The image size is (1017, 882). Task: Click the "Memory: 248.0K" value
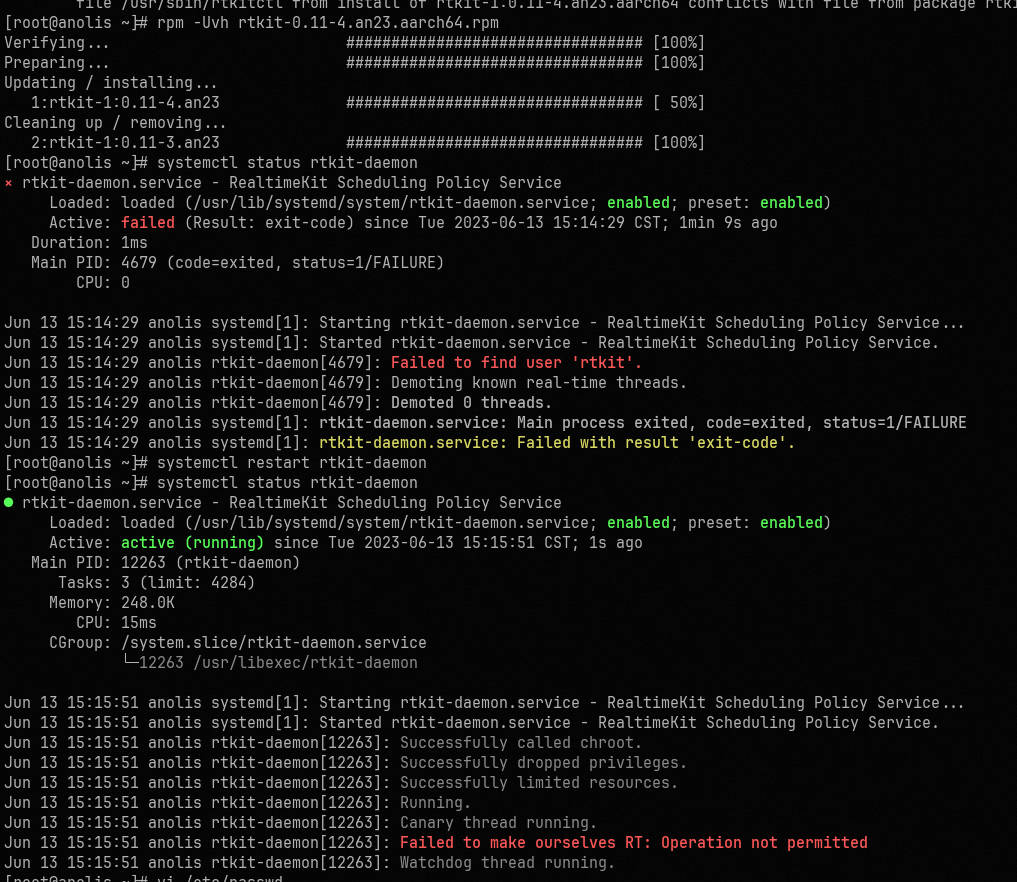(x=148, y=603)
